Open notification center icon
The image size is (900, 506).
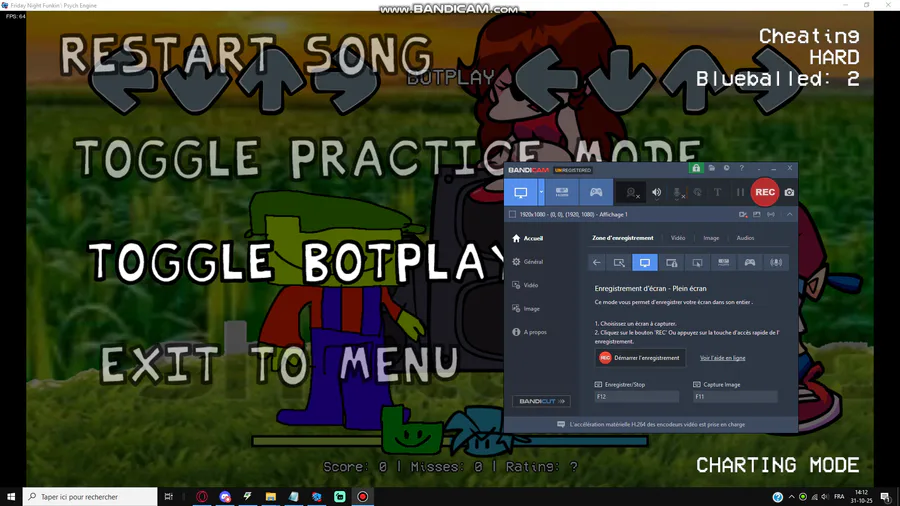886,497
